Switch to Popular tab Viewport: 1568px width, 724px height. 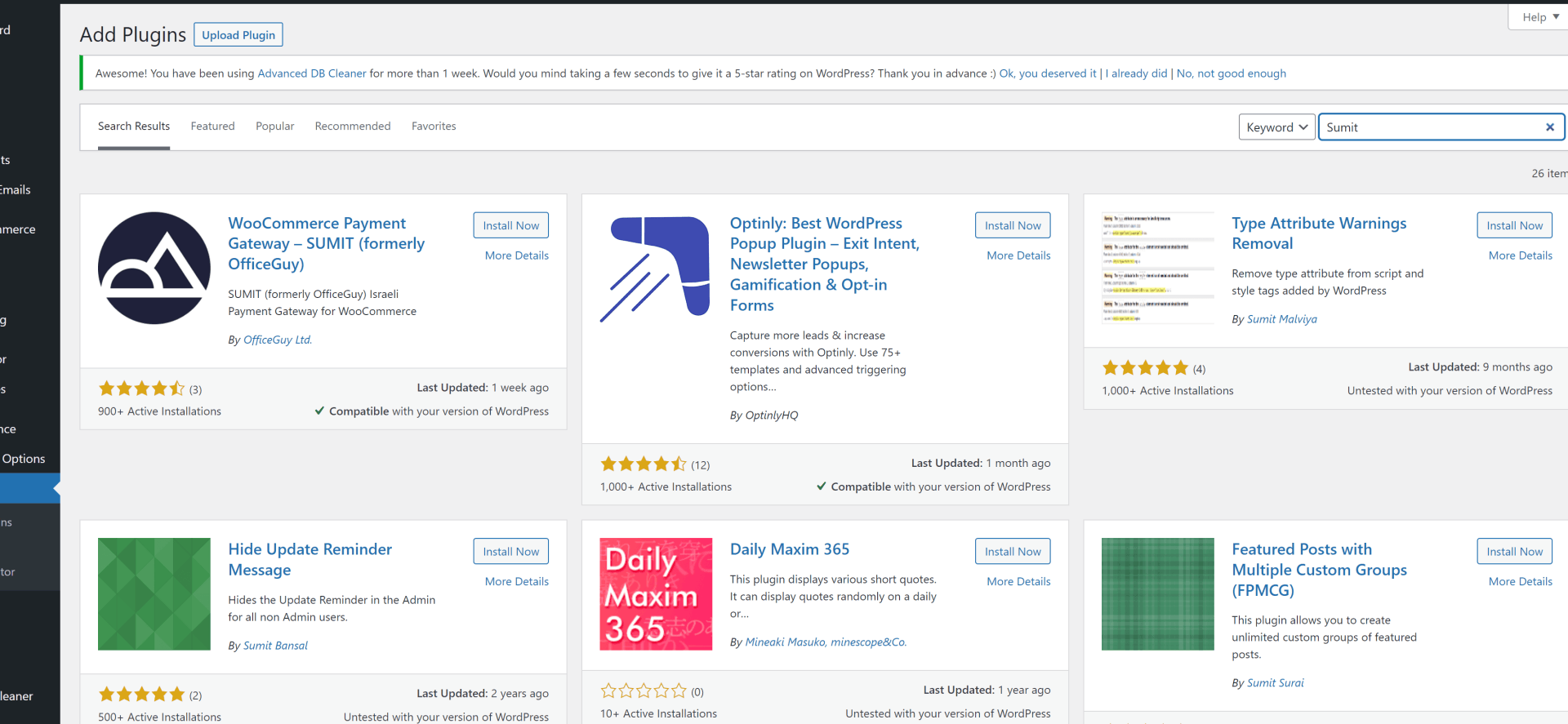[274, 127]
